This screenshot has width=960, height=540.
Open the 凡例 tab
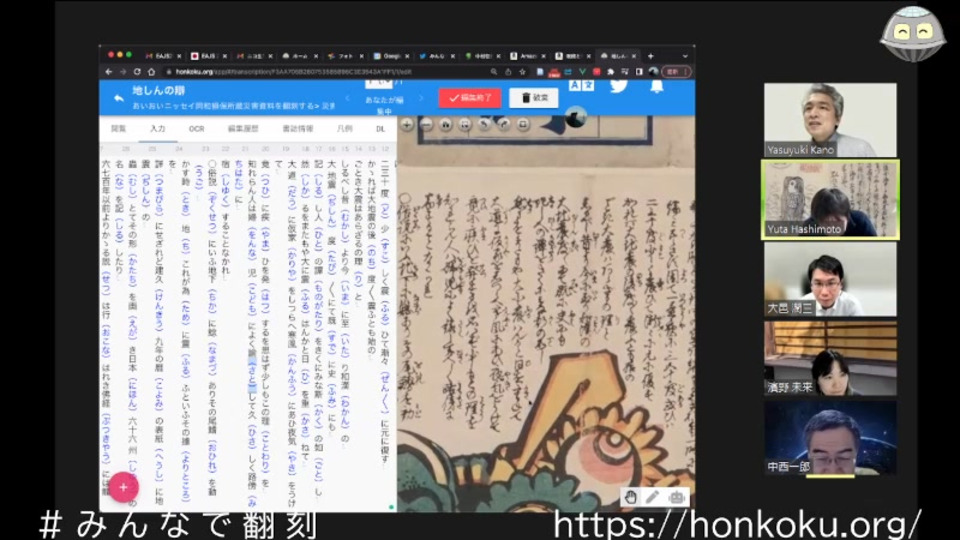click(345, 129)
